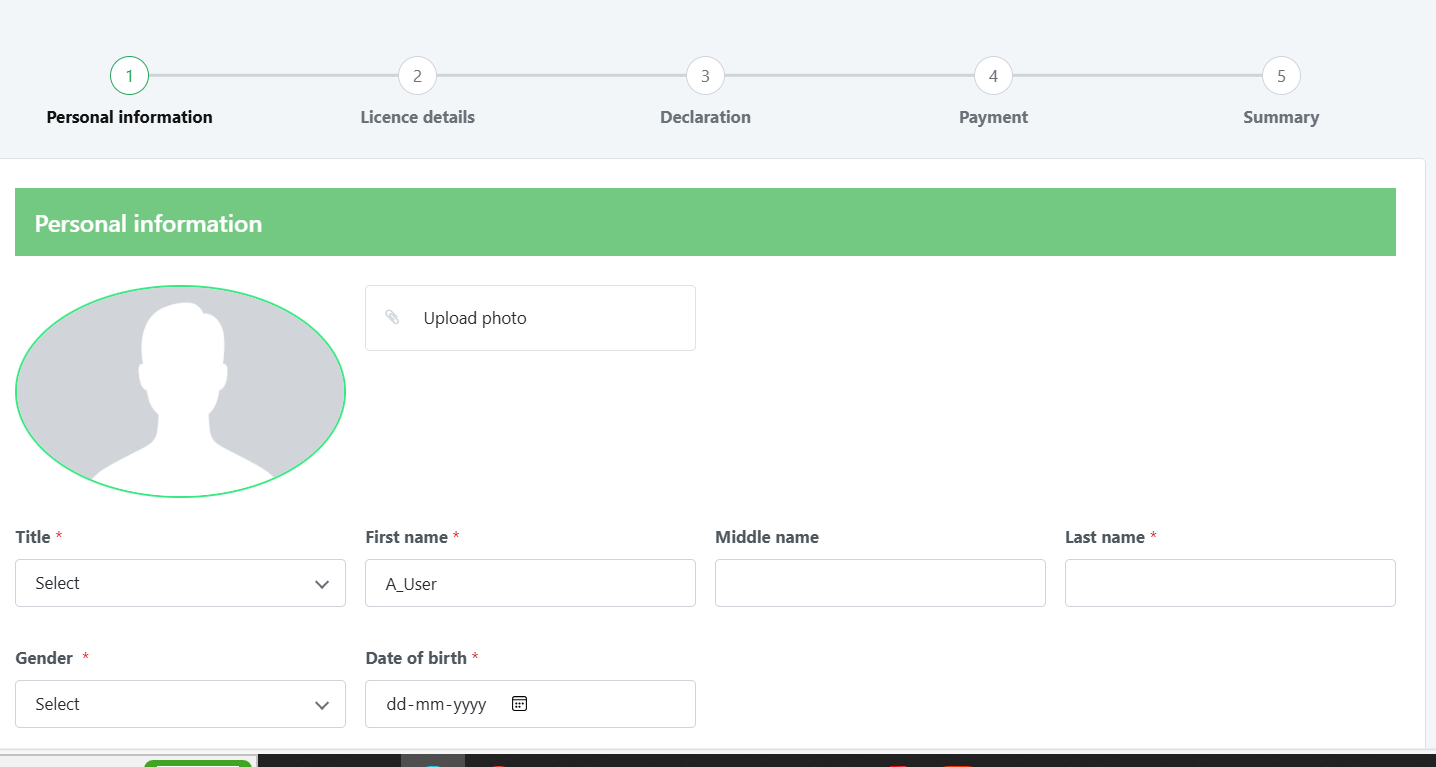Screen dimensions: 1436x767
Task: Open the calendar picker icon for date of birth
Action: 519,704
